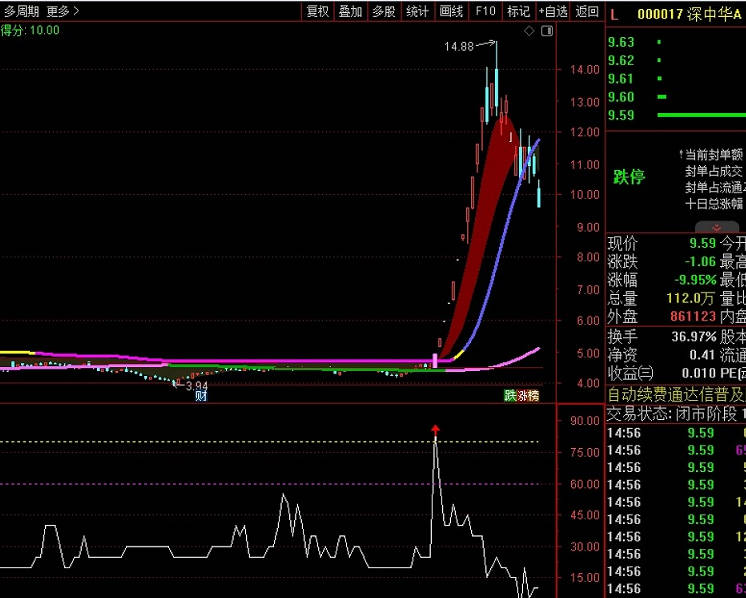
Task: Open the 多周期 period selector
Action: [21, 12]
